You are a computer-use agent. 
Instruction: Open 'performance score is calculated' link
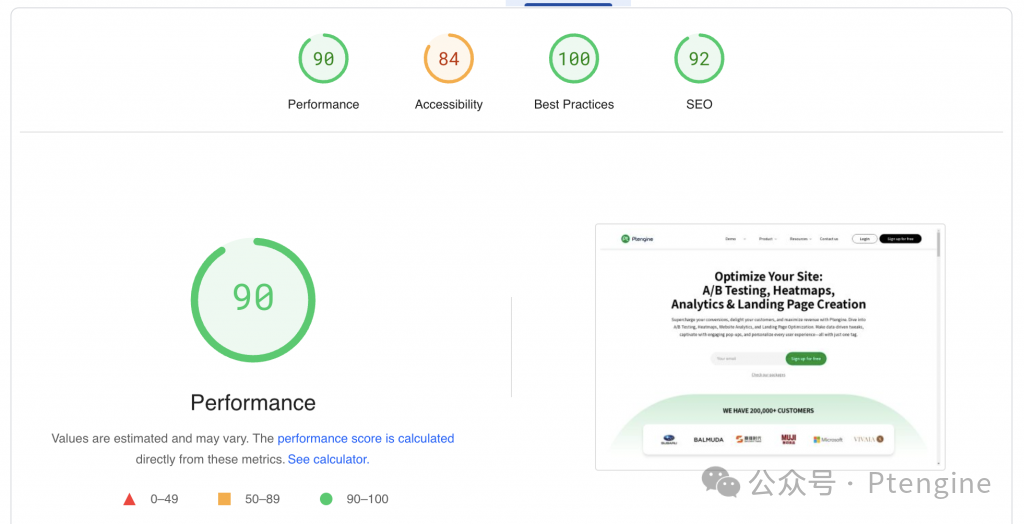[x=366, y=438]
